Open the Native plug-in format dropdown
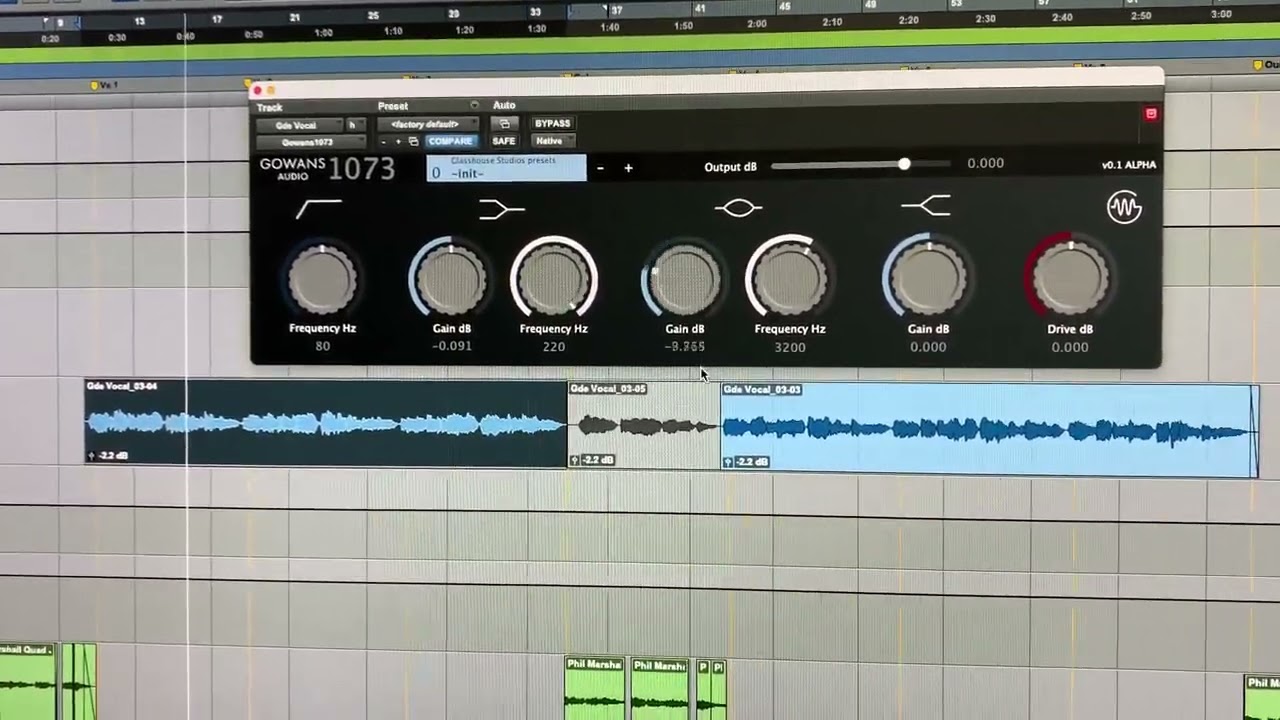This screenshot has width=1280, height=720. click(x=552, y=142)
